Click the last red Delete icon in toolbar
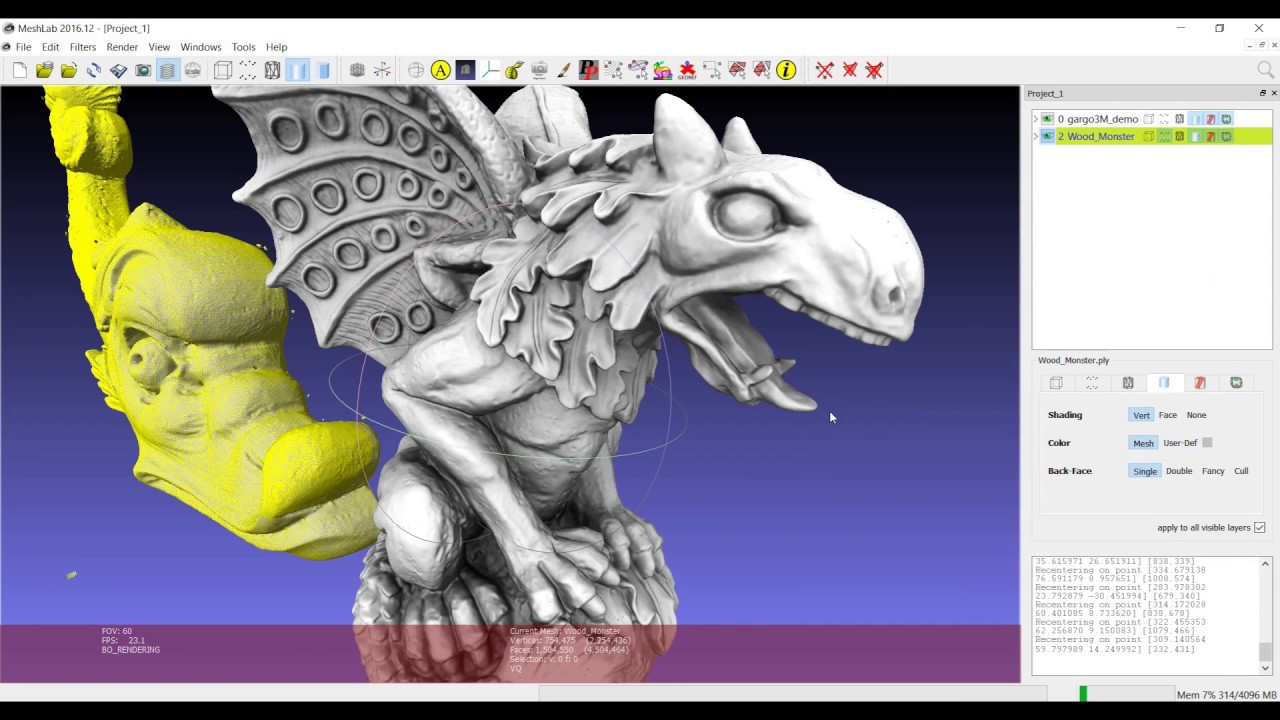Screen dimensions: 1280x720 pos(873,70)
